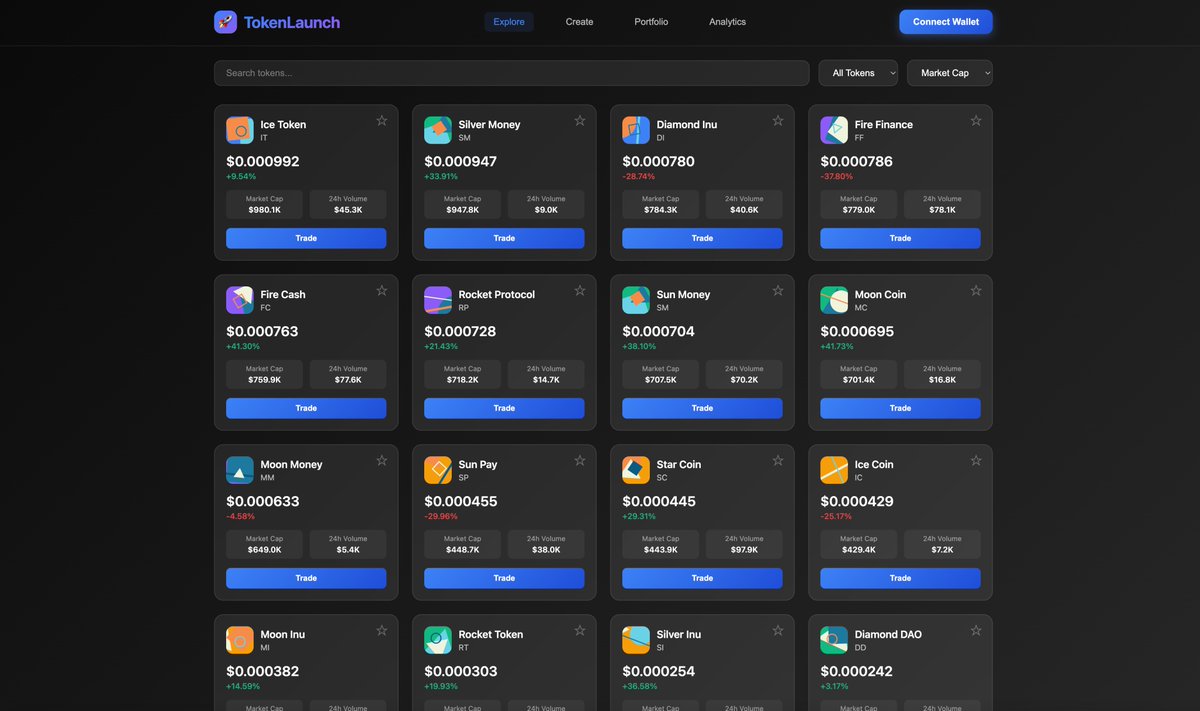Click the Fire Cash avatar icon
This screenshot has height=711, width=1200.
tap(240, 300)
